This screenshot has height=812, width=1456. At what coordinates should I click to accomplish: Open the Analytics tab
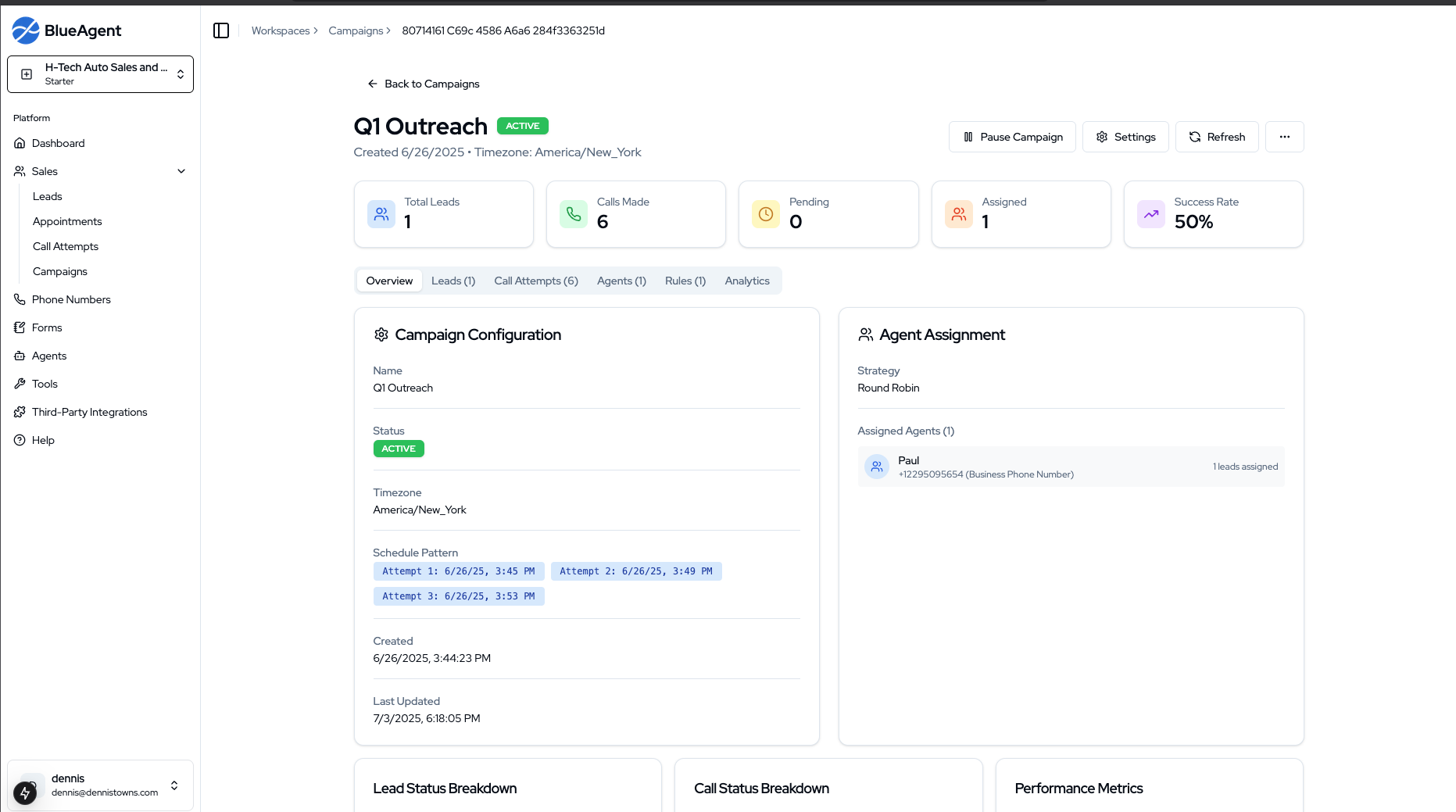(x=747, y=281)
